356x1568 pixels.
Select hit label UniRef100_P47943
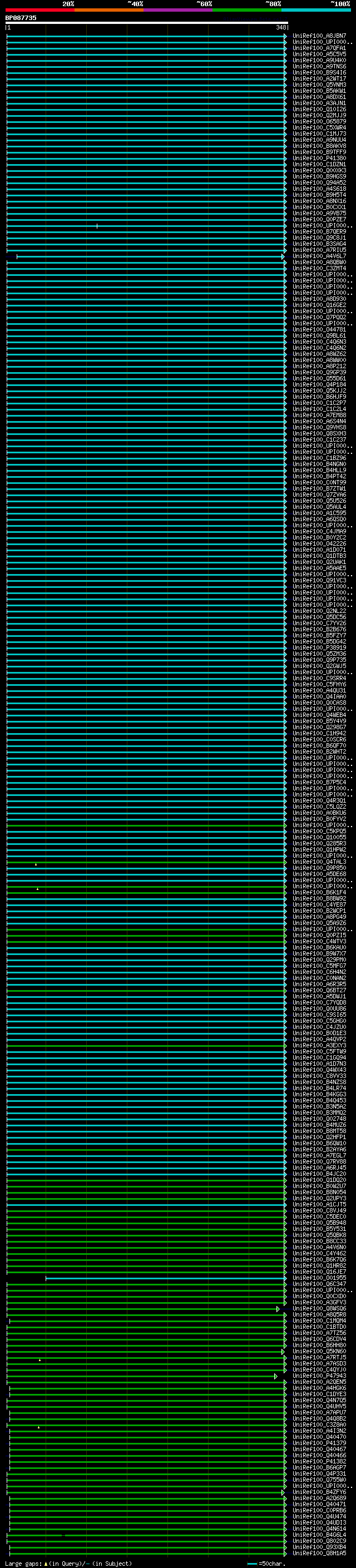pyautogui.click(x=319, y=1376)
